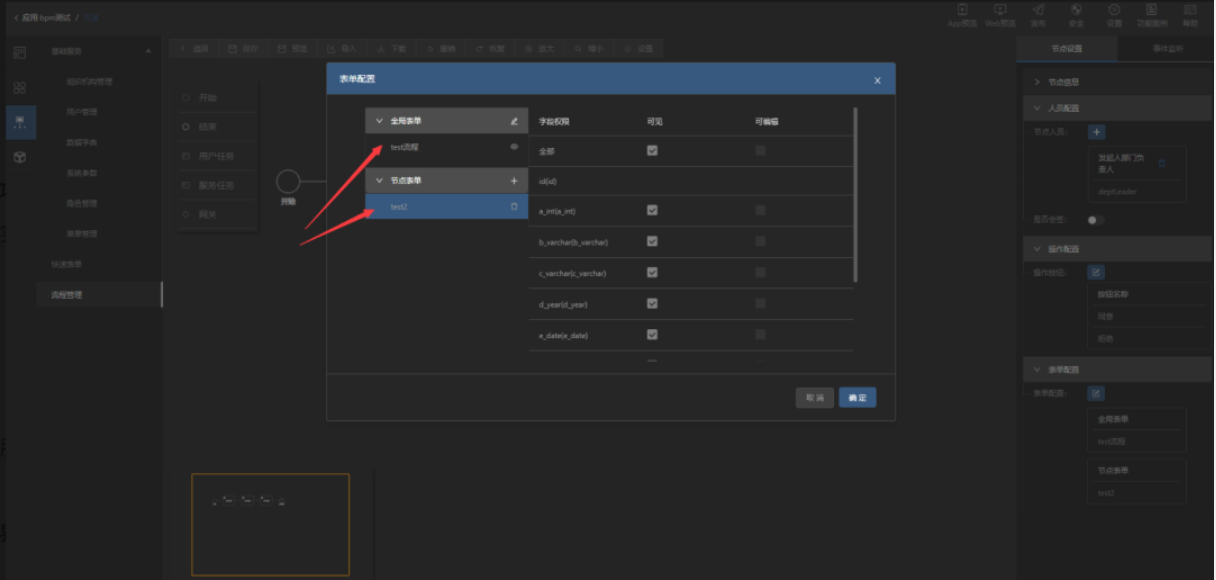Click the edit pencil icon beside 全局表单
1216x580 pixels.
[514, 121]
